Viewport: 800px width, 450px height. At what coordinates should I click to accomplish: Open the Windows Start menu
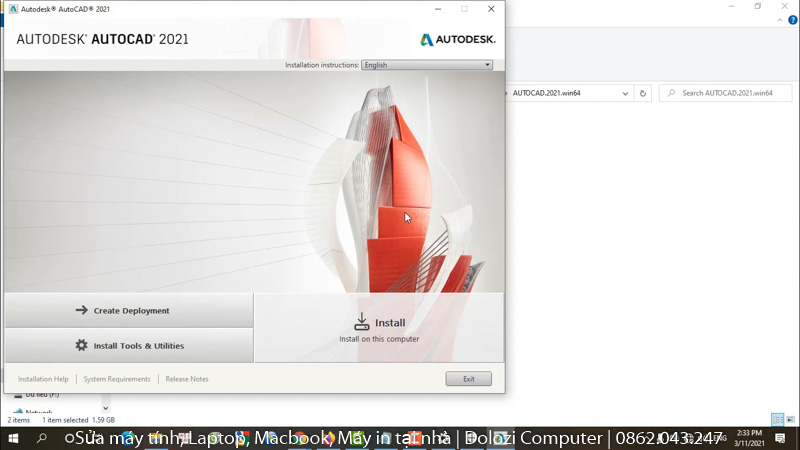14,439
